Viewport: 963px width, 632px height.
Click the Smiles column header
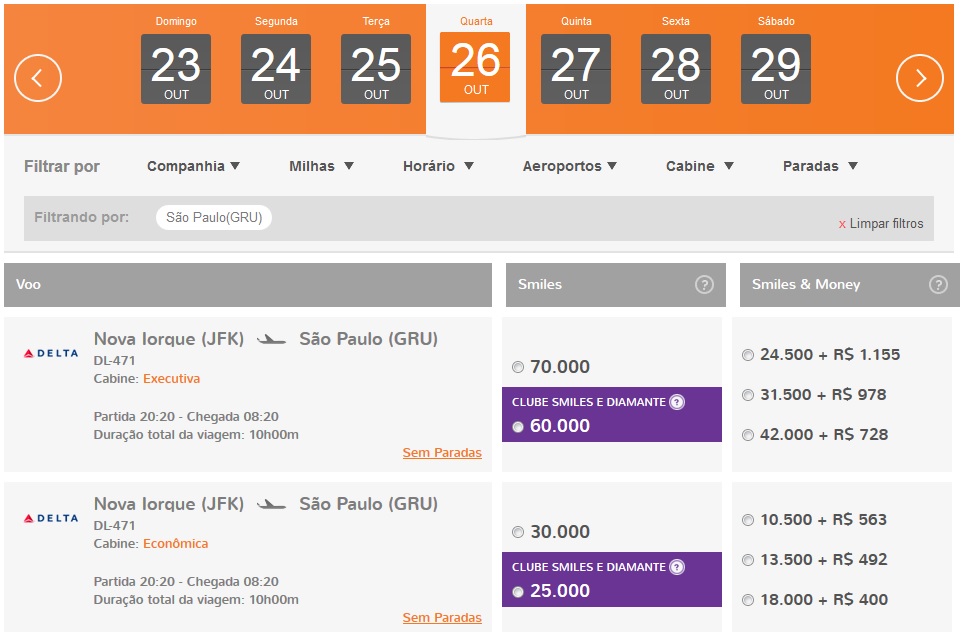(615, 284)
